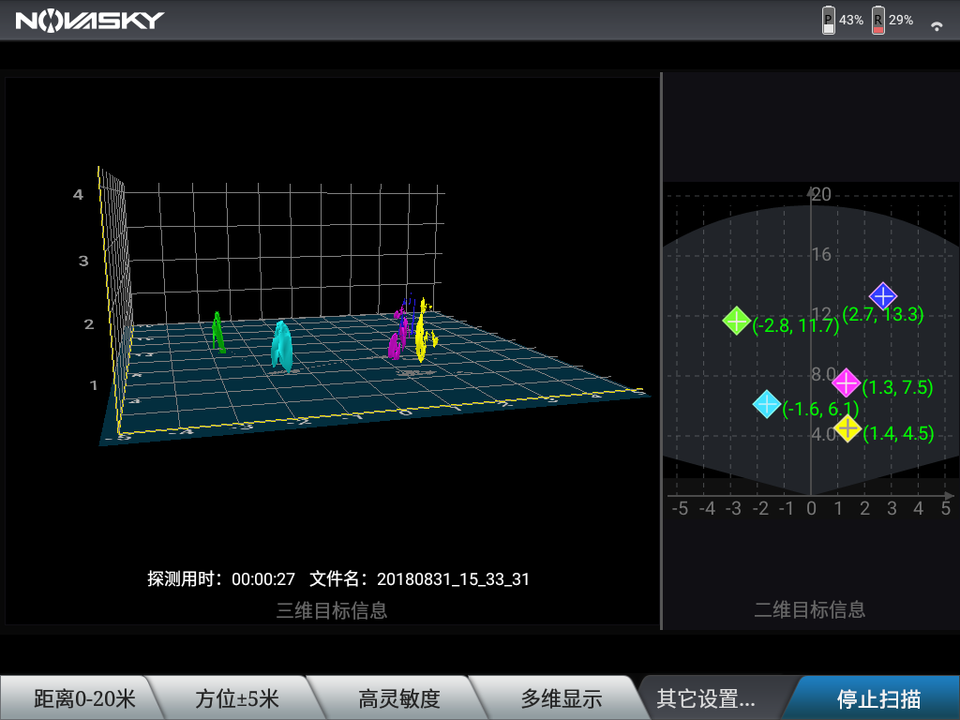Click the 探测用时: 00:00:27 text

(x=221, y=579)
